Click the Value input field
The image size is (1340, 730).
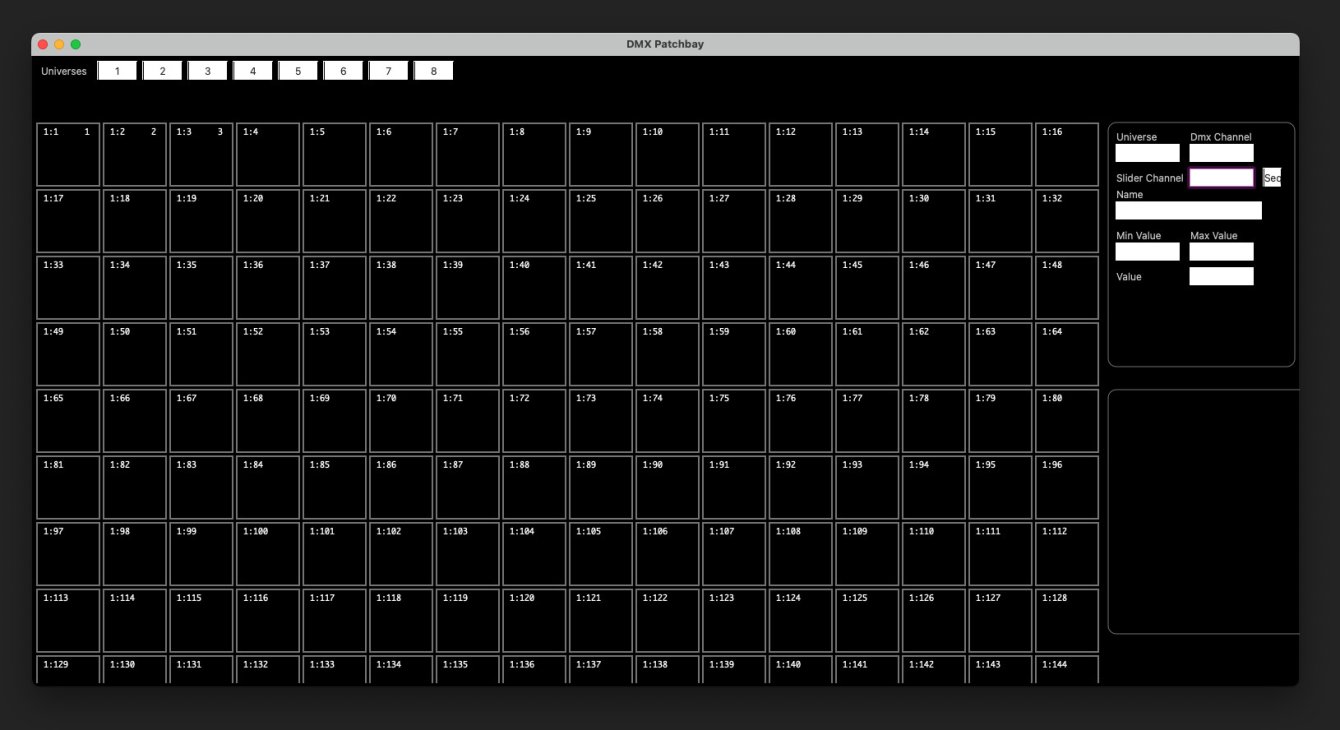1221,276
